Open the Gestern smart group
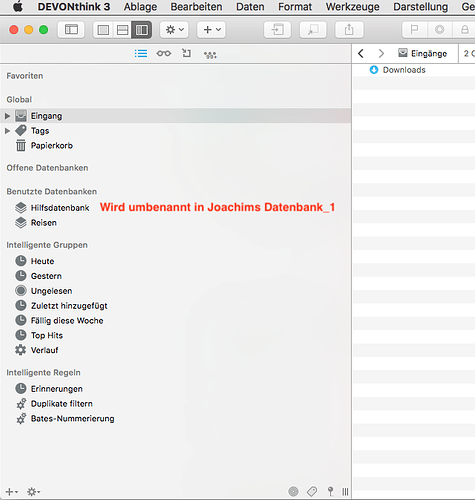The width and height of the screenshot is (475, 500). 46,276
